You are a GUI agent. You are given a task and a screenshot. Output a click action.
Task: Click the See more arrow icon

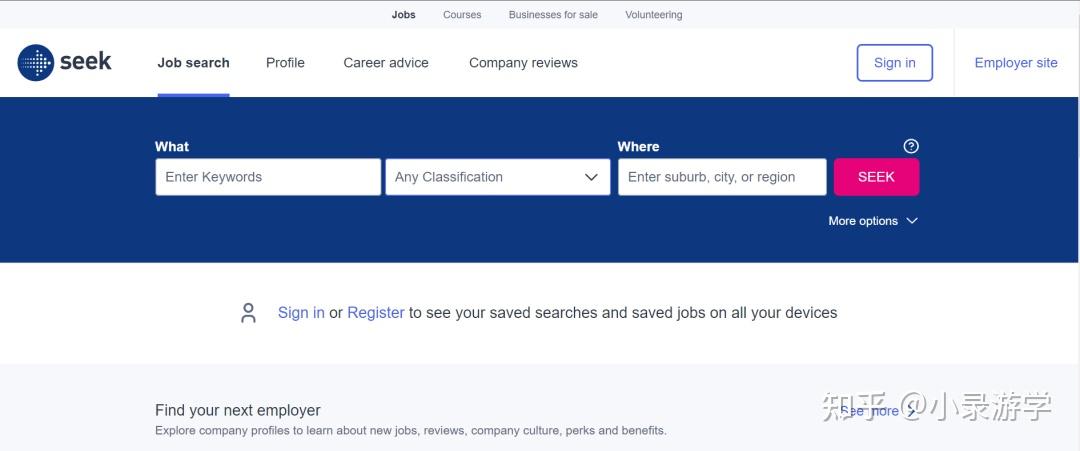click(911, 410)
